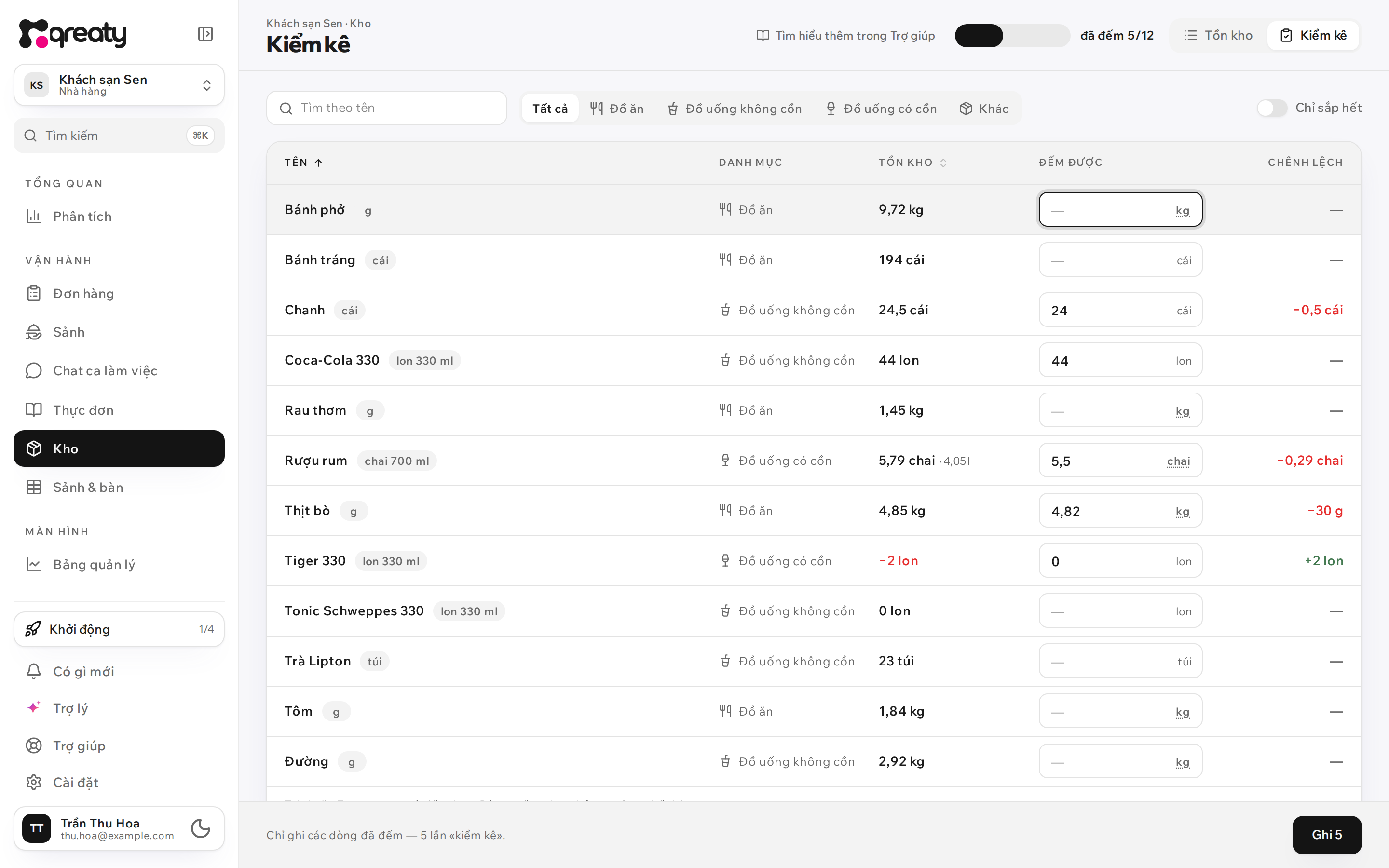Toggle Chỉ sắp hết switch
Screen dimensions: 1389x868
pyautogui.click(x=1272, y=108)
